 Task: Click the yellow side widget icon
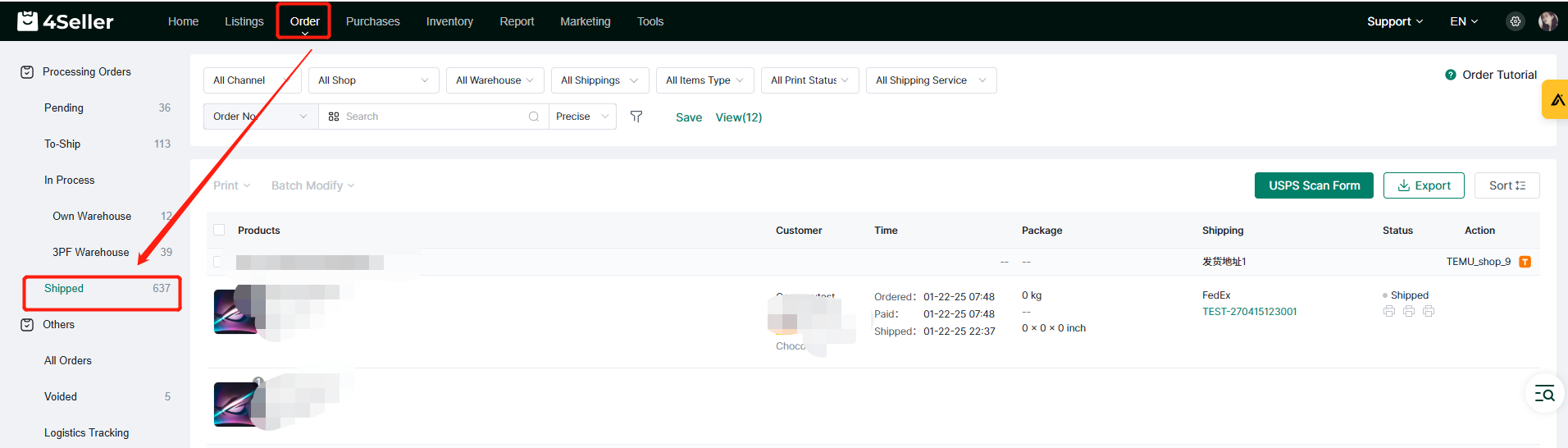[x=1557, y=100]
